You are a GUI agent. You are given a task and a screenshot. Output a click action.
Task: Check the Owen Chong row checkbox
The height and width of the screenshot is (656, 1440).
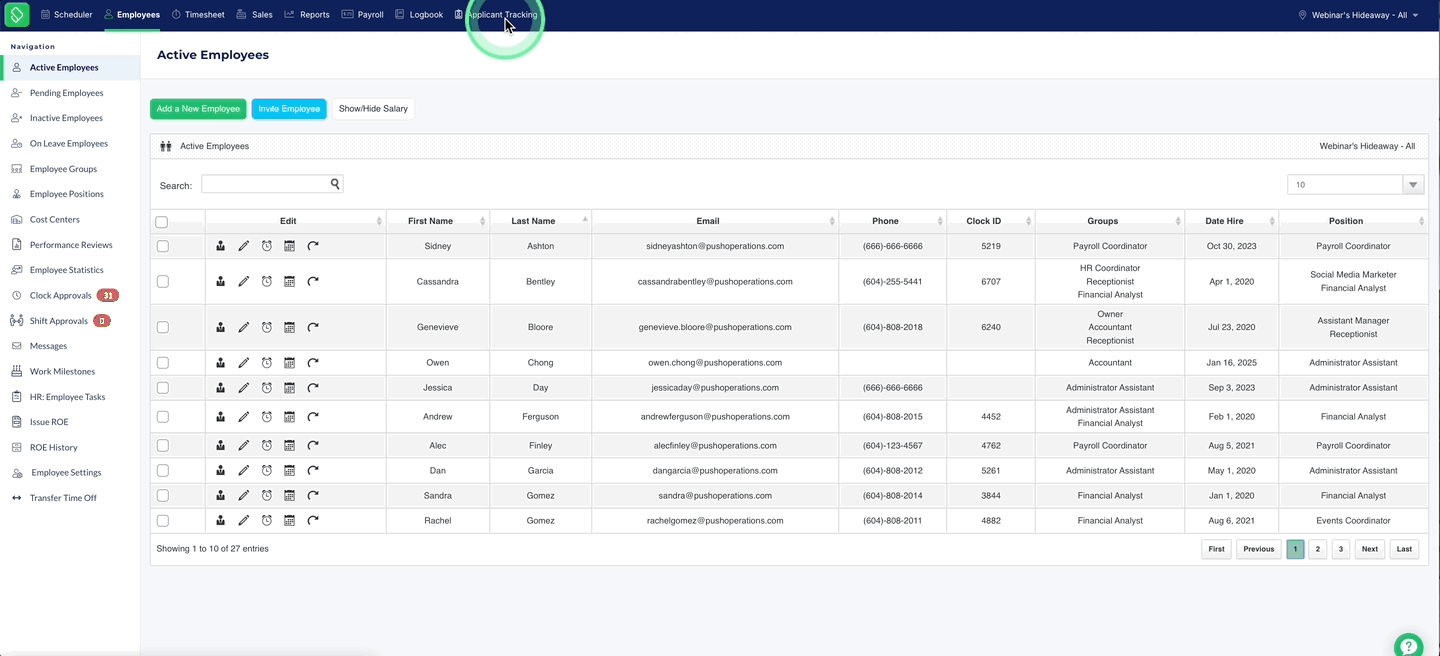(163, 363)
